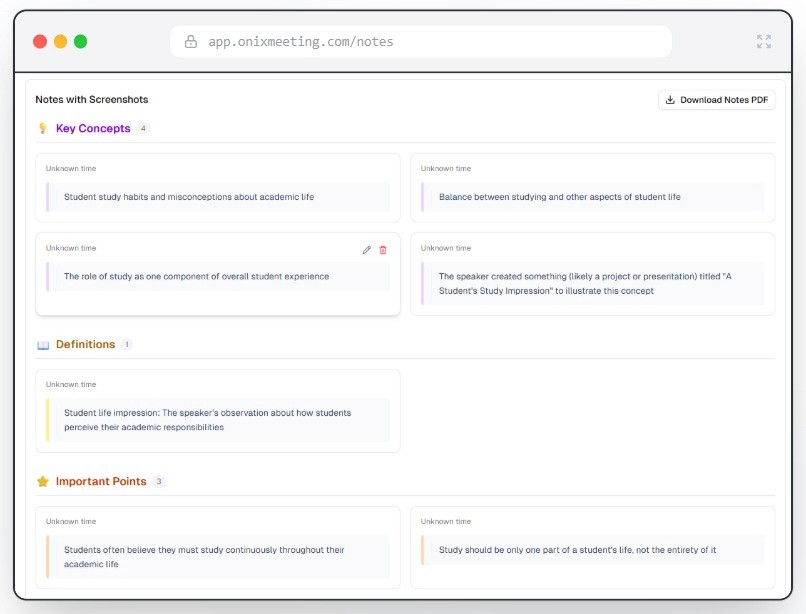Click the open book icon beside Definitions

[43, 345]
